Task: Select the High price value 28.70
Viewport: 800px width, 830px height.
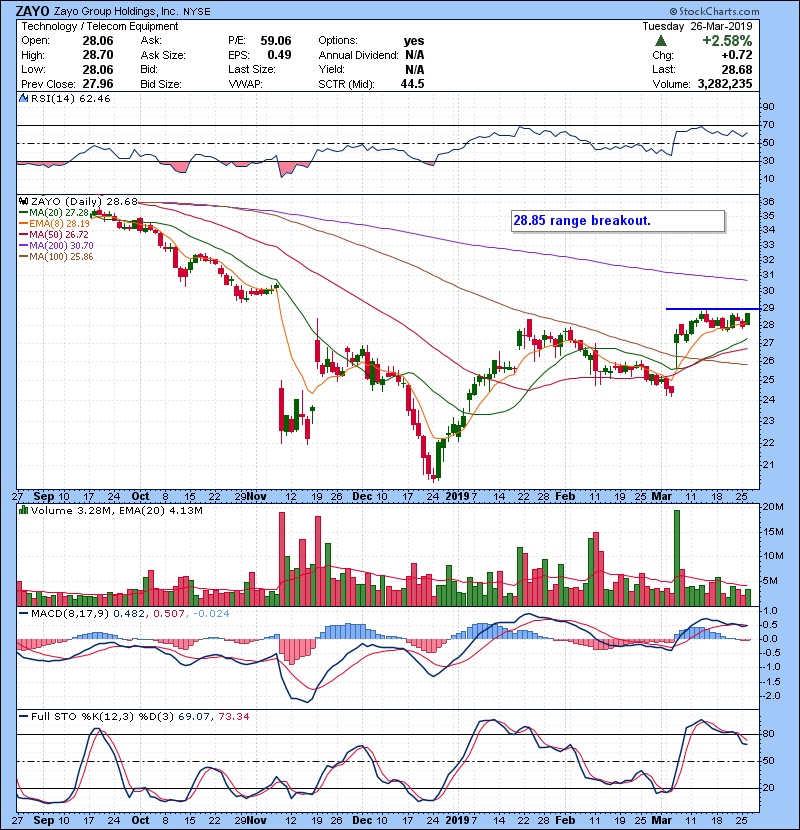Action: 97,55
